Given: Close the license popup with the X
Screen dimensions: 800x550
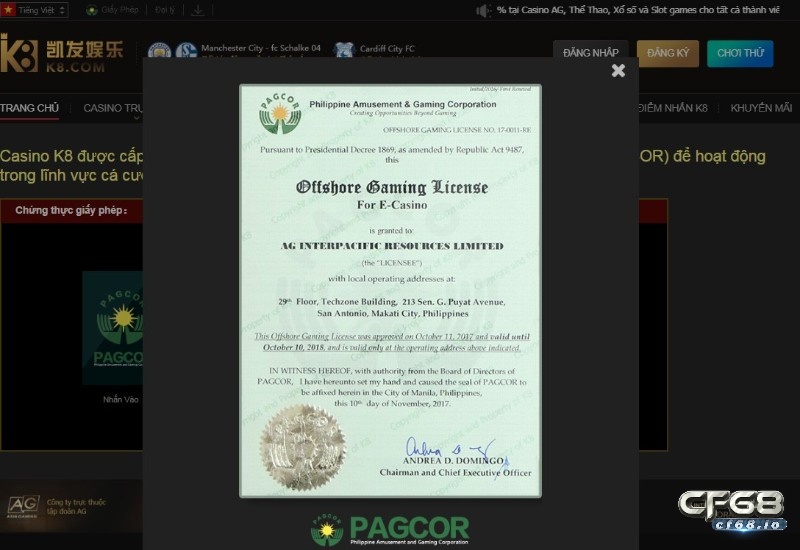Looking at the screenshot, I should click(618, 70).
